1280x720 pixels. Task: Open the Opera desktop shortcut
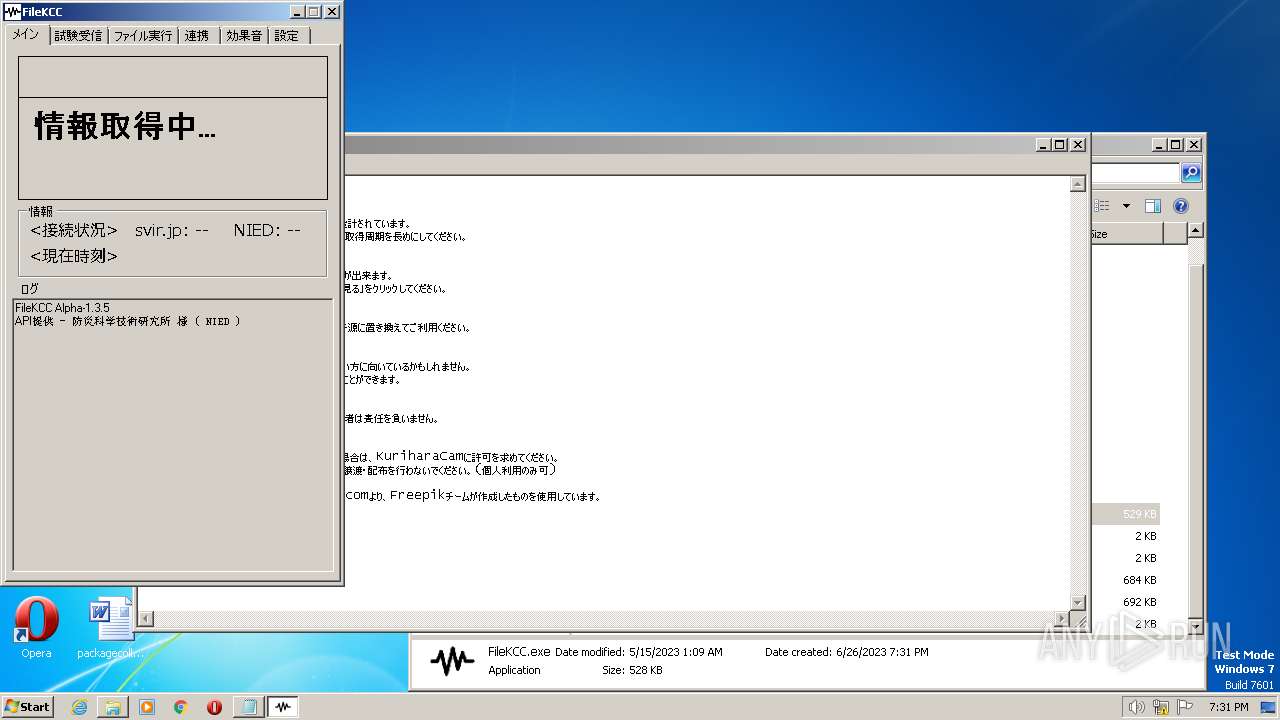[x=36, y=627]
